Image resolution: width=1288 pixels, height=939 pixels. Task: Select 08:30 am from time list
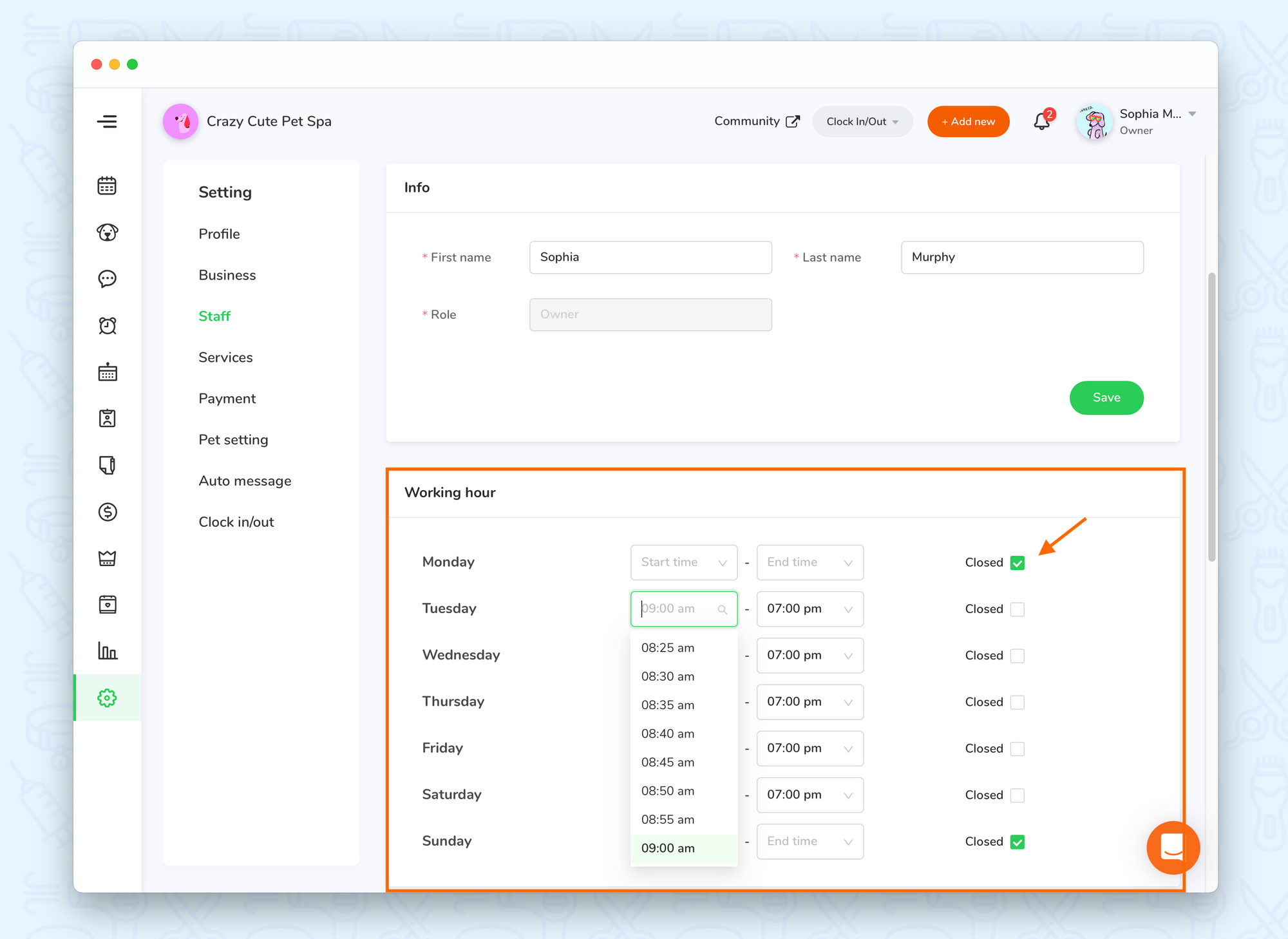(684, 676)
